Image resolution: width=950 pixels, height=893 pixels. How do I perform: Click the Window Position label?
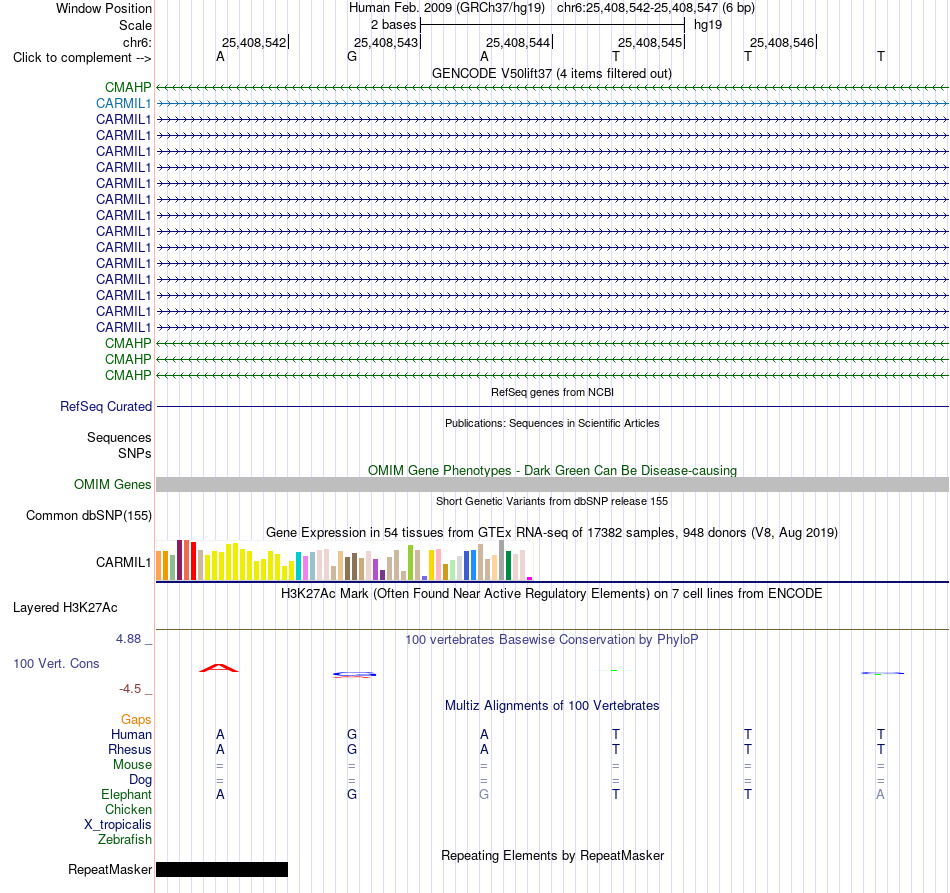coord(104,8)
